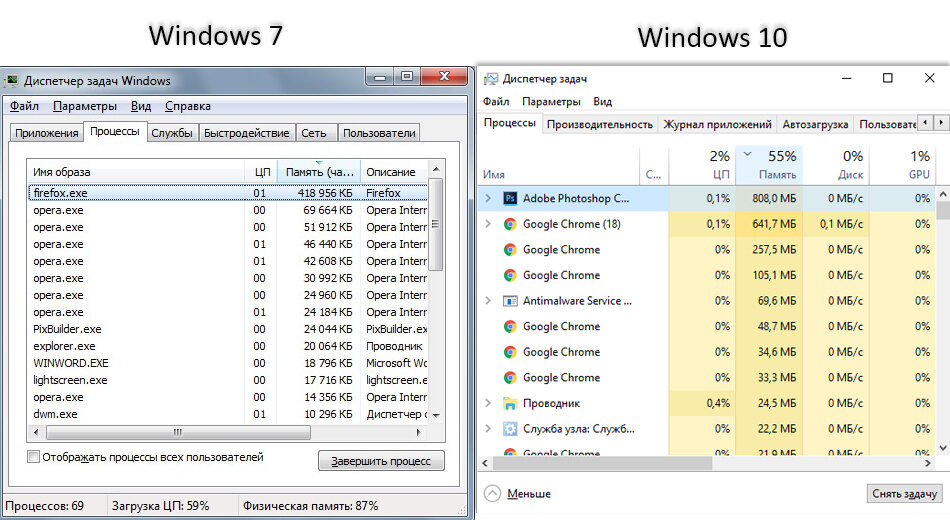Select the lightscreen.exe process row

[228, 380]
